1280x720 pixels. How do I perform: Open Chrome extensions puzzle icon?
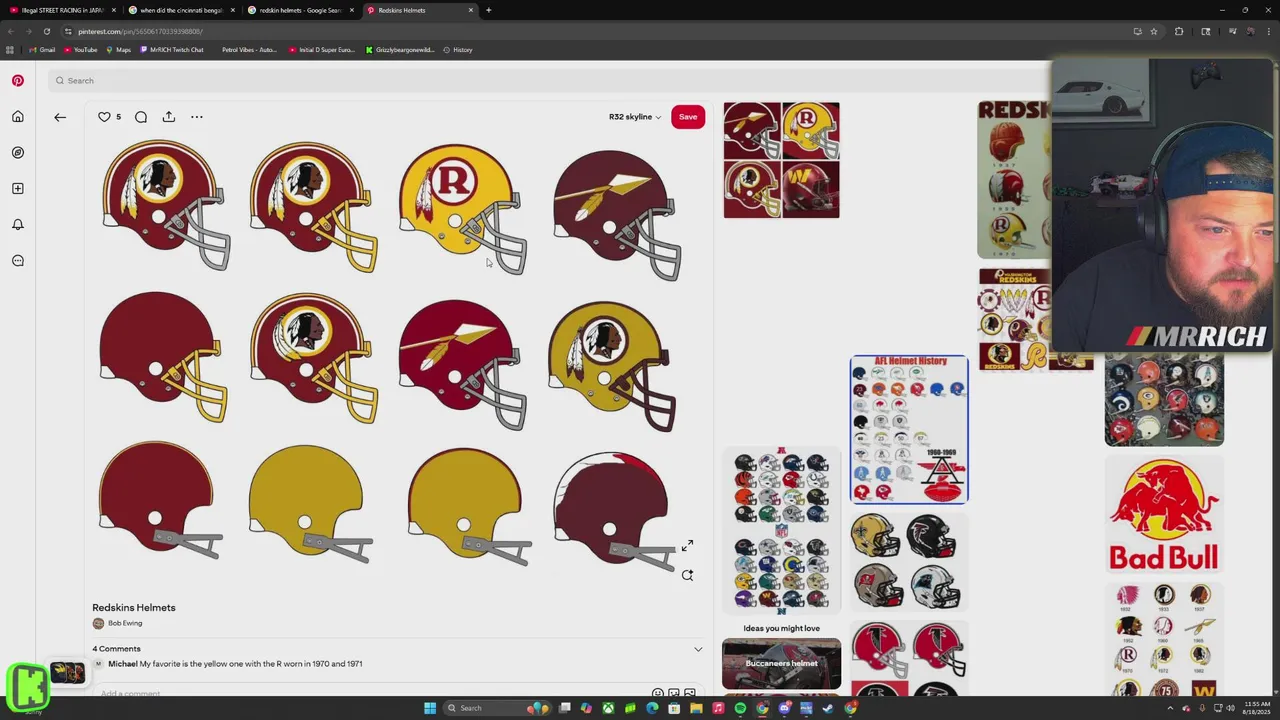(1179, 31)
